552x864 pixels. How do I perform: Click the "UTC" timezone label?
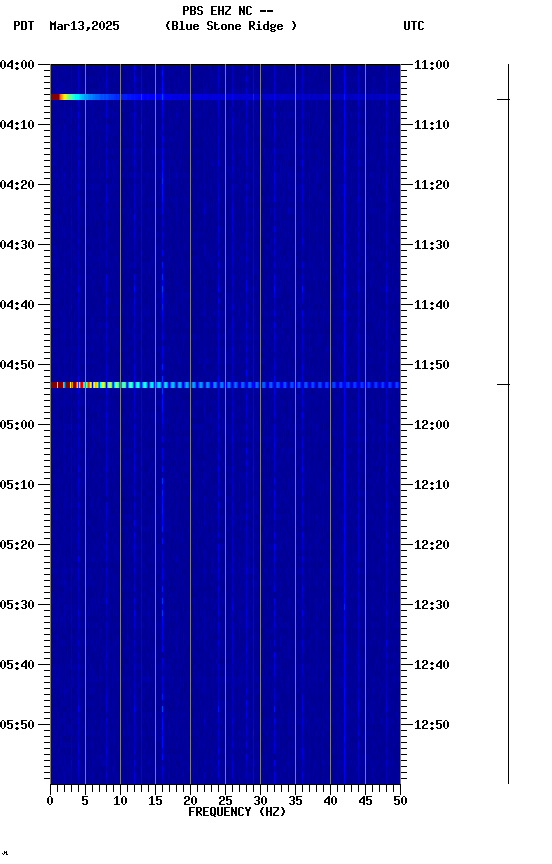[x=414, y=26]
